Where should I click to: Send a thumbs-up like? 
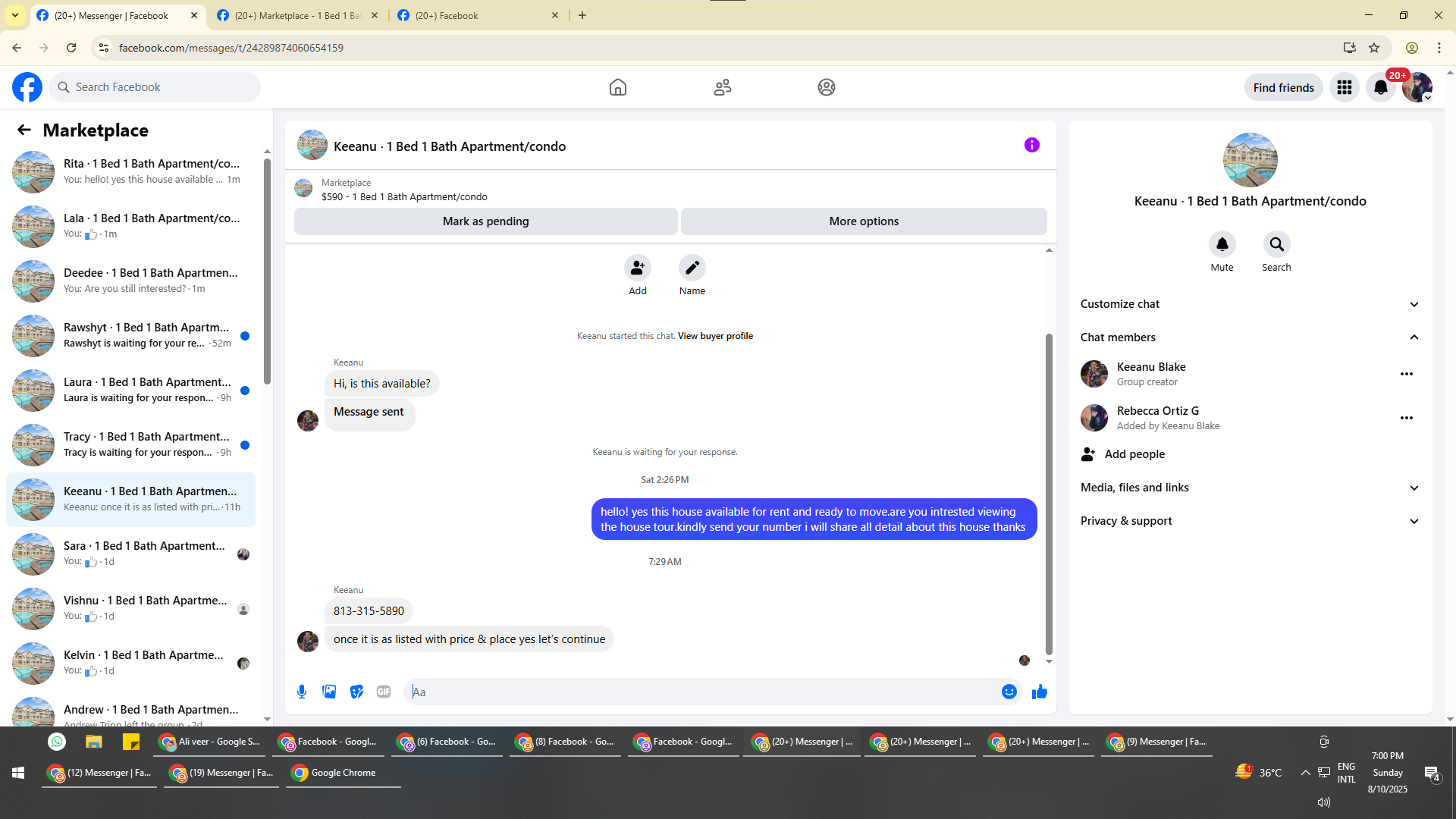coord(1039,692)
